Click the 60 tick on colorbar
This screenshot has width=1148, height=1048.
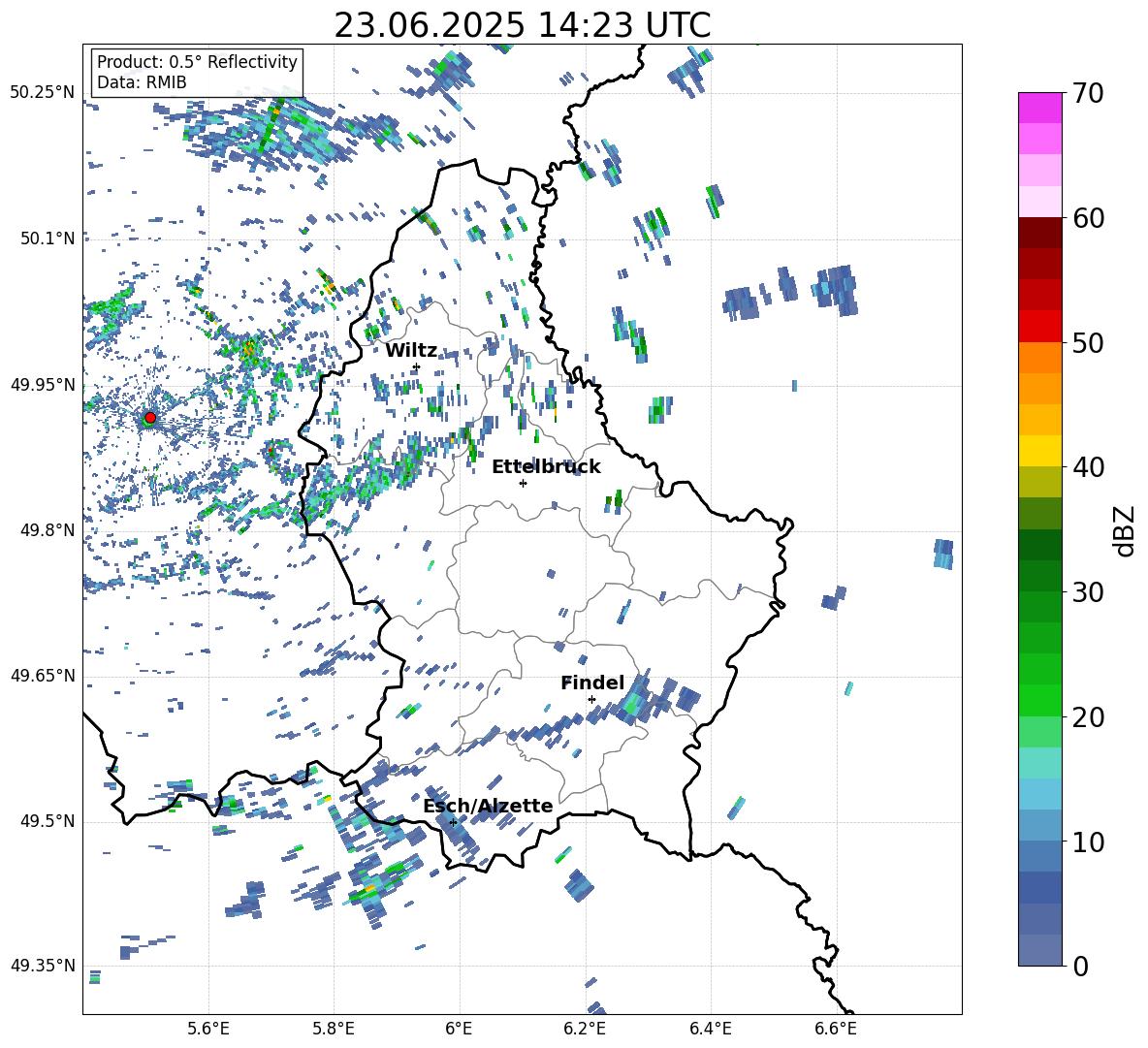[x=1088, y=218]
